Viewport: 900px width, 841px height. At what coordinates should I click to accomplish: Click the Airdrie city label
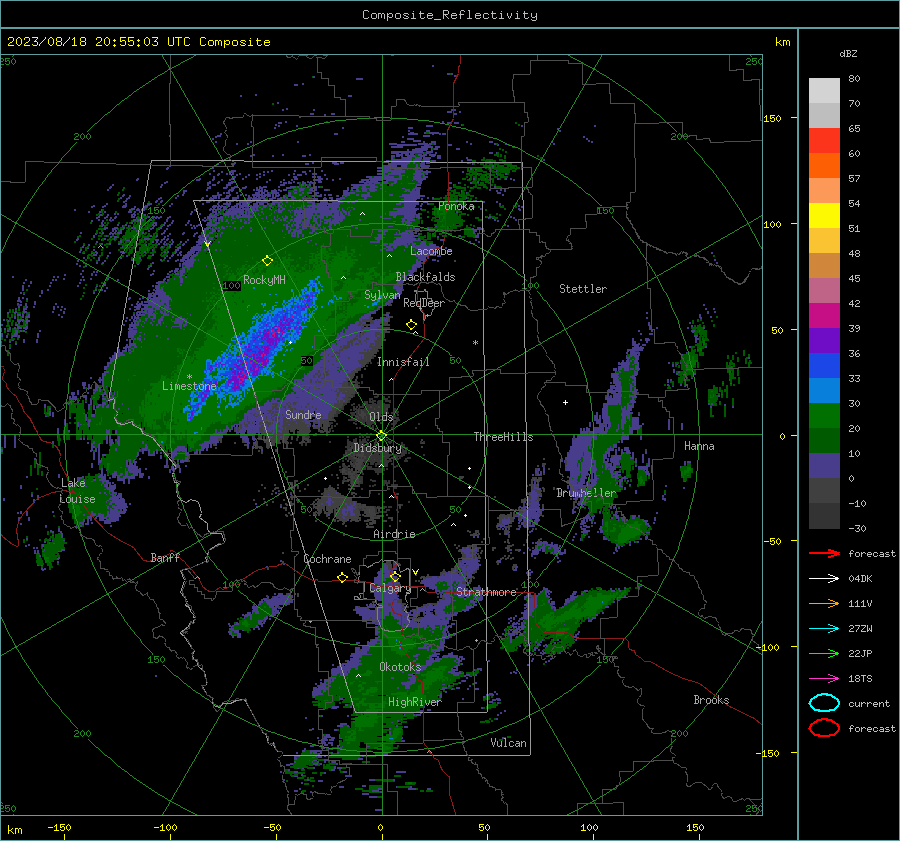tap(394, 534)
